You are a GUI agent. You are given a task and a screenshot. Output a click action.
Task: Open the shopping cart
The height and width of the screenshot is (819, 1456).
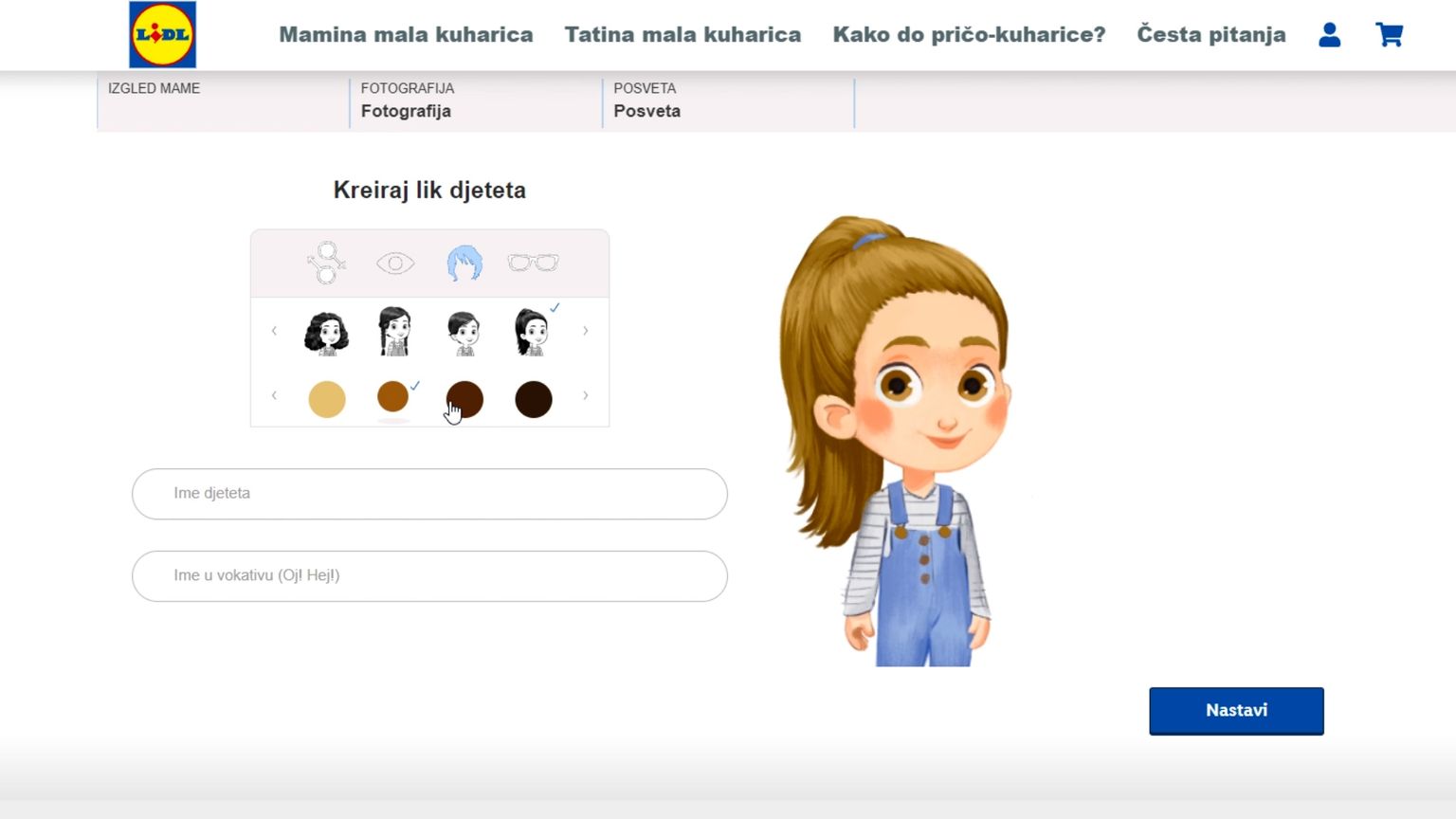(1389, 35)
